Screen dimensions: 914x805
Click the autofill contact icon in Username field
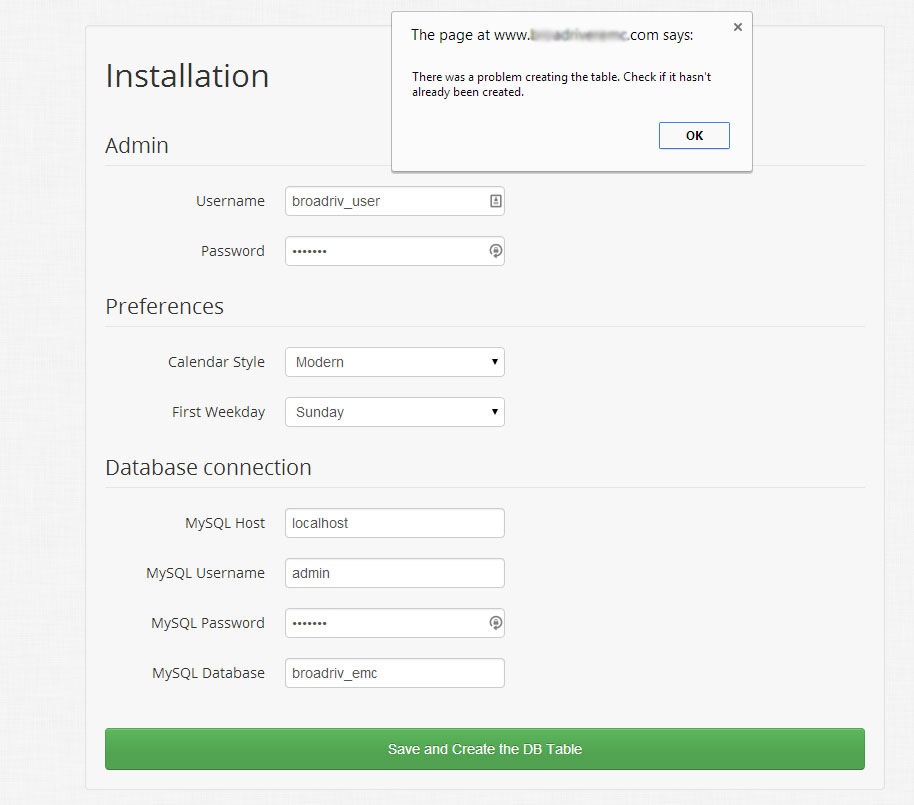click(494, 201)
